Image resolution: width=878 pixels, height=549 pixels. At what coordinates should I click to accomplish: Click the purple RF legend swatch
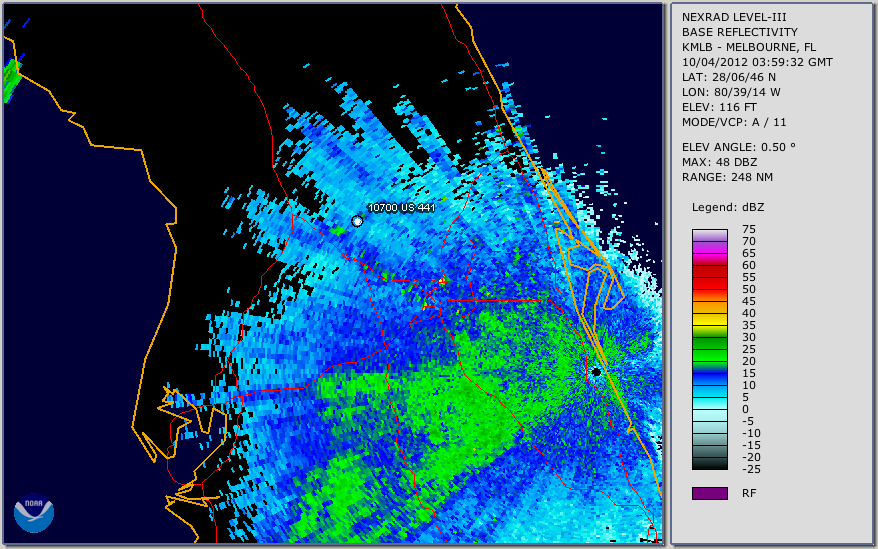(x=709, y=493)
